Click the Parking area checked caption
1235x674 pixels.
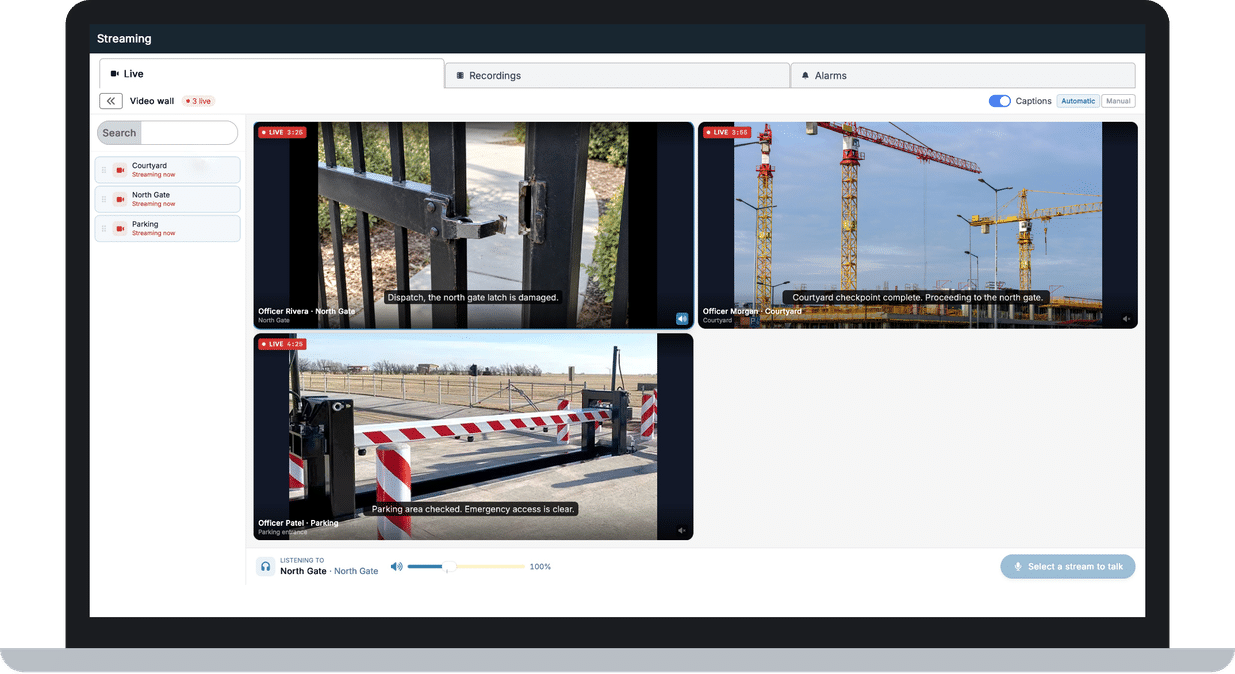473,509
